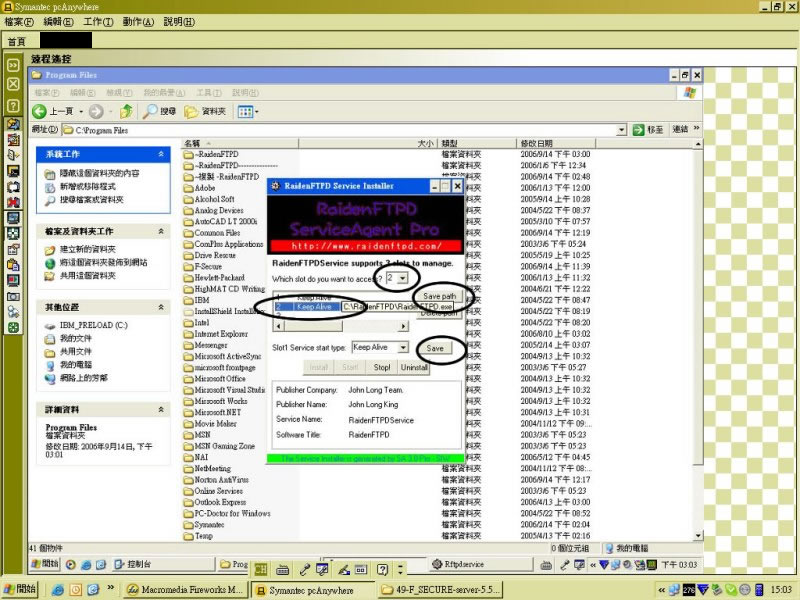
Task: Open the slot number dropdown
Action: pos(403,278)
